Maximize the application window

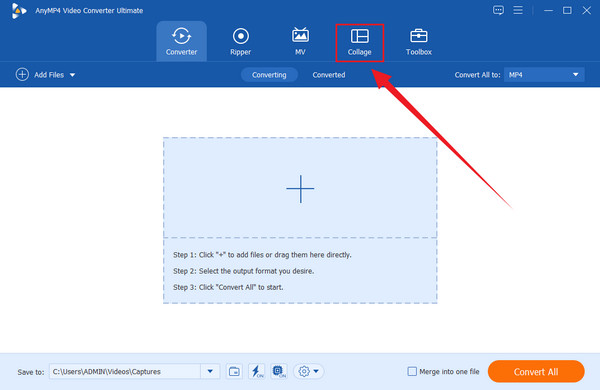(x=567, y=10)
